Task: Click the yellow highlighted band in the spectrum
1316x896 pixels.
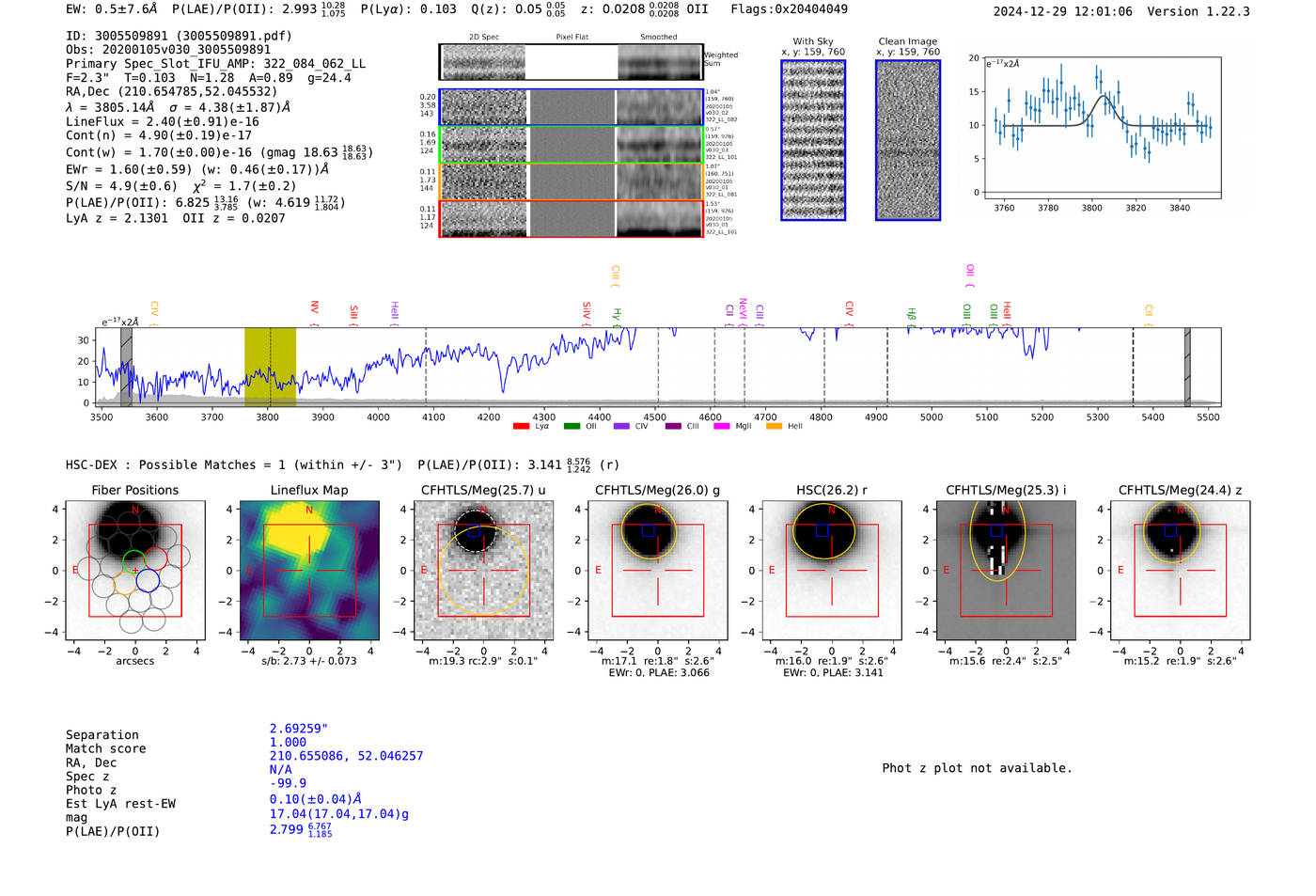Action: (x=270, y=367)
